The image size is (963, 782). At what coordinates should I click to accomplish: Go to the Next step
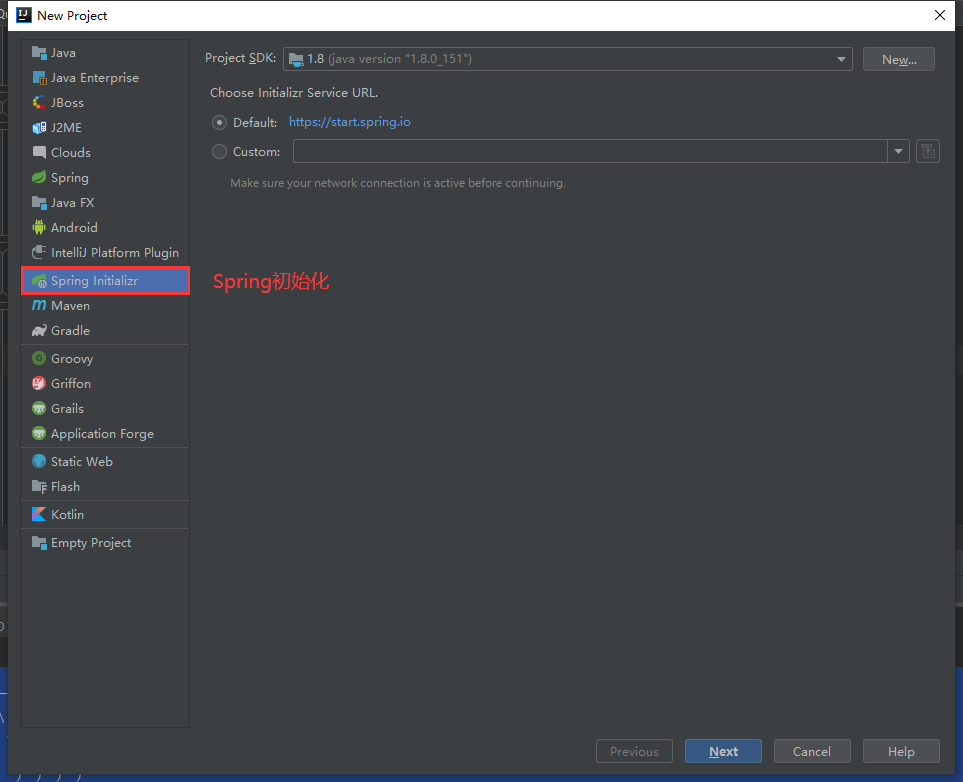tap(723, 751)
